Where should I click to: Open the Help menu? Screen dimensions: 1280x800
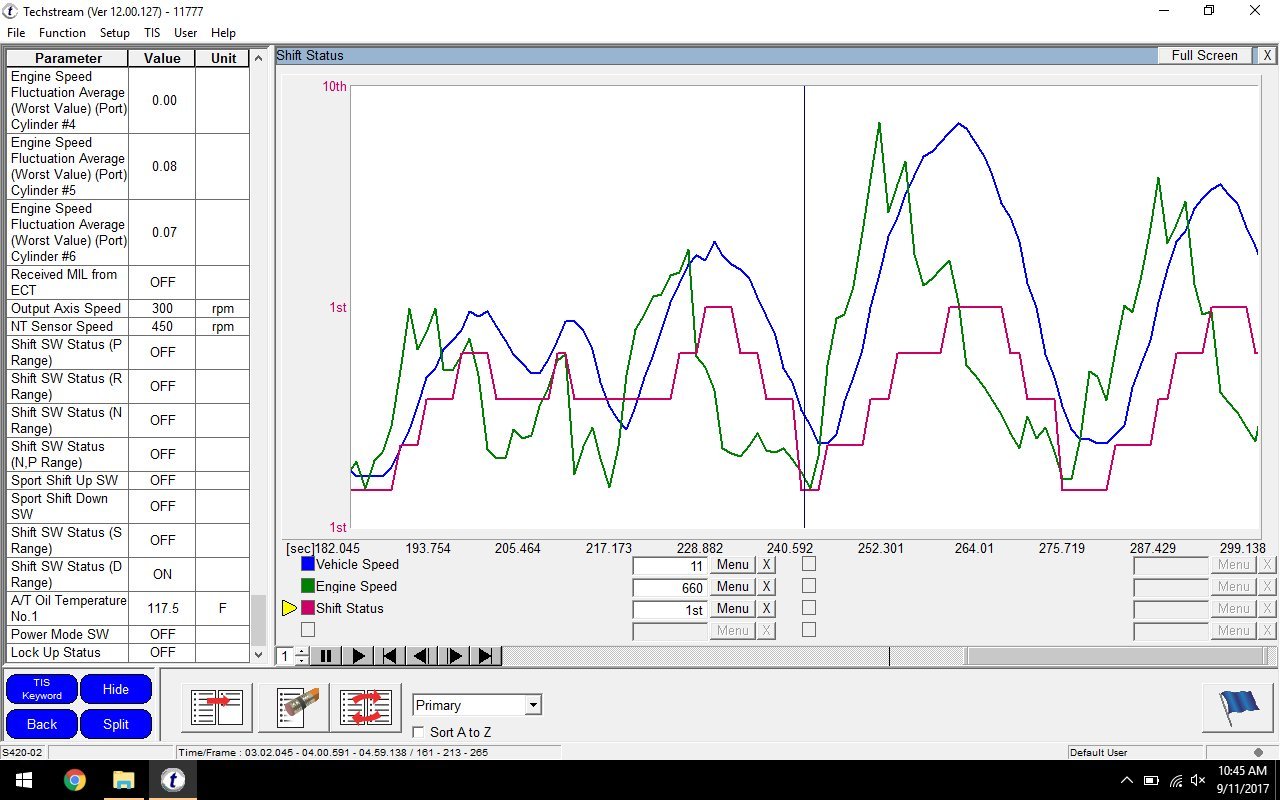pyautogui.click(x=223, y=33)
